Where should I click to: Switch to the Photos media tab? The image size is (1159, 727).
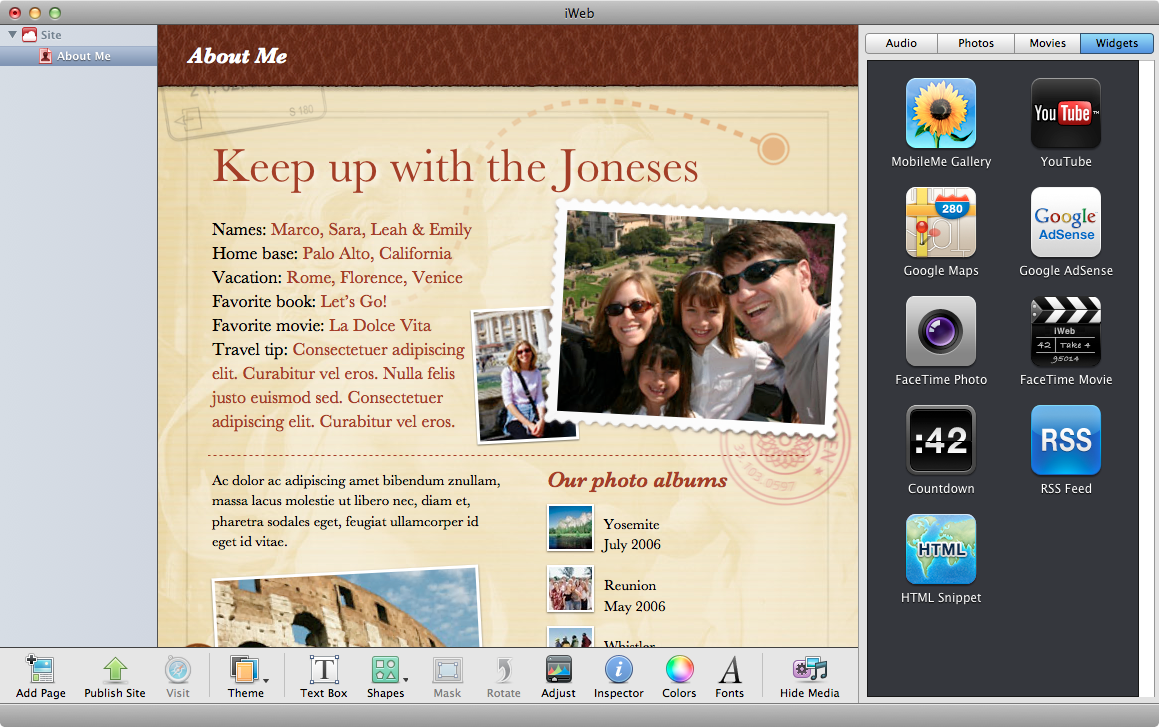pyautogui.click(x=976, y=43)
